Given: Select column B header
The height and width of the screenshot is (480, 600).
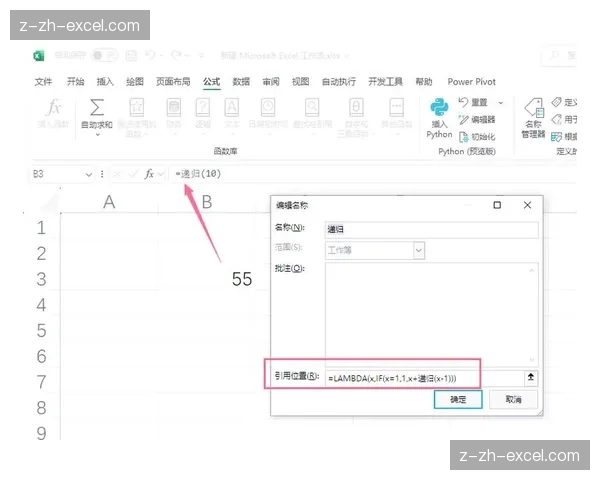Looking at the screenshot, I should point(207,202).
